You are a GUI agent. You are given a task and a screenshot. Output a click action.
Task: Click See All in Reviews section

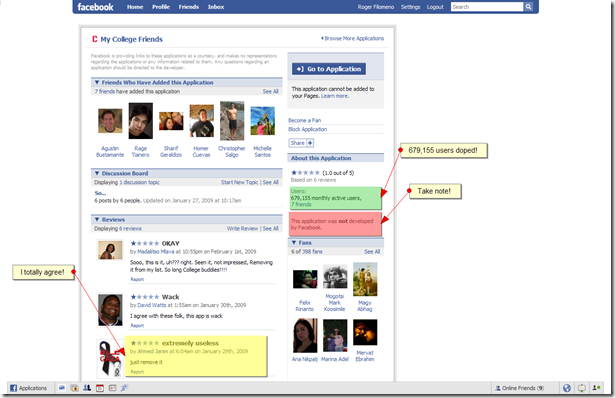[271, 229]
